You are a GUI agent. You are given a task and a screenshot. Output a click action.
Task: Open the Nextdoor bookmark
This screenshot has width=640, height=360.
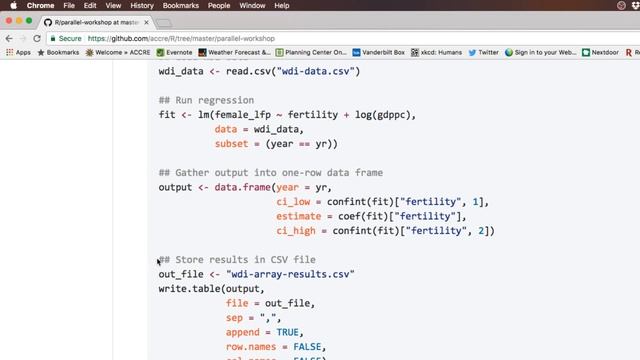tap(600, 52)
